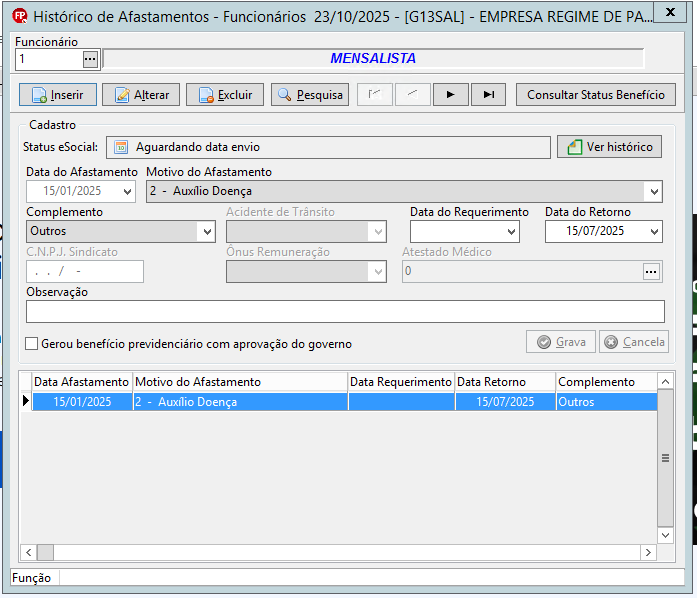Viewport: 697px width, 598px height.
Task: Select the 15/01/2025 Auxílio Doença row
Action: coord(344,402)
